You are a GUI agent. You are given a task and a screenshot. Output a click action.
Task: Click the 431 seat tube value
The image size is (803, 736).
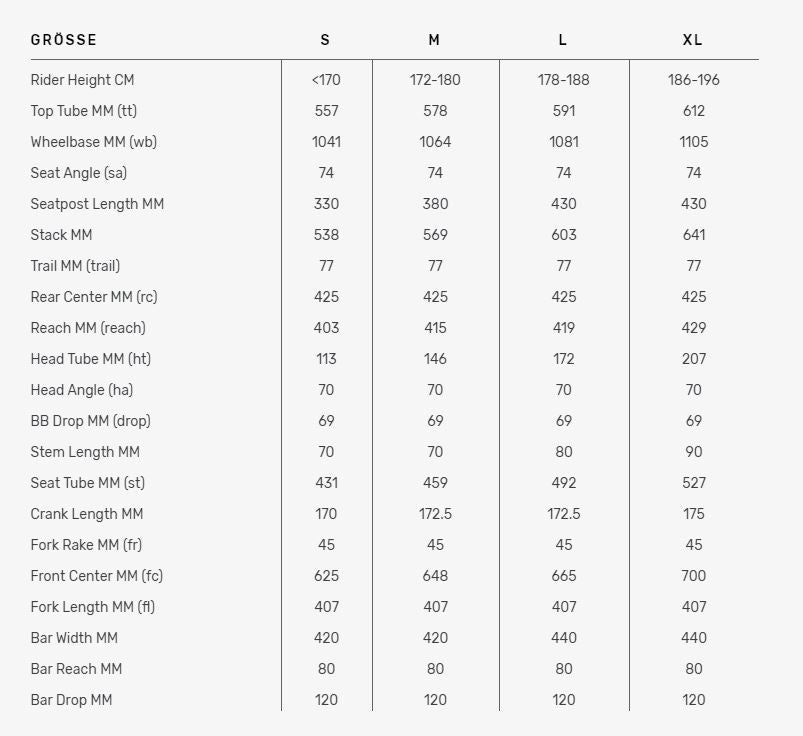(x=326, y=483)
